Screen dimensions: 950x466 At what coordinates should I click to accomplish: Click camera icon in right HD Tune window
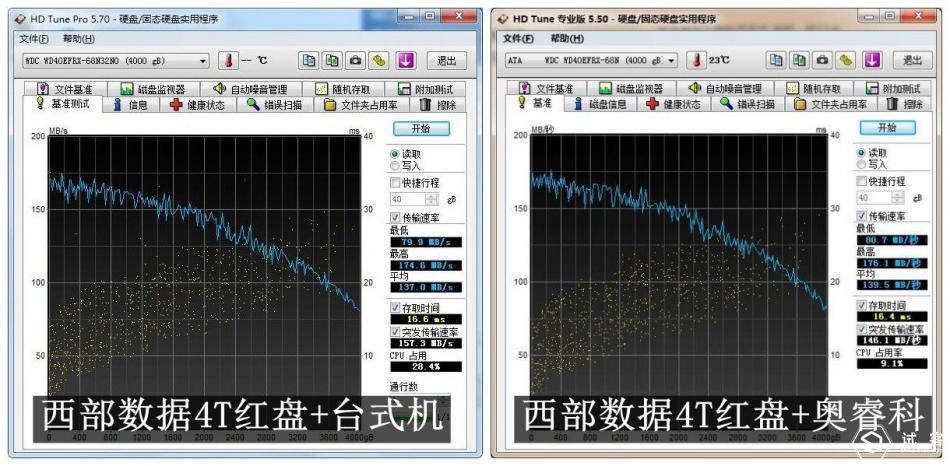[x=823, y=60]
